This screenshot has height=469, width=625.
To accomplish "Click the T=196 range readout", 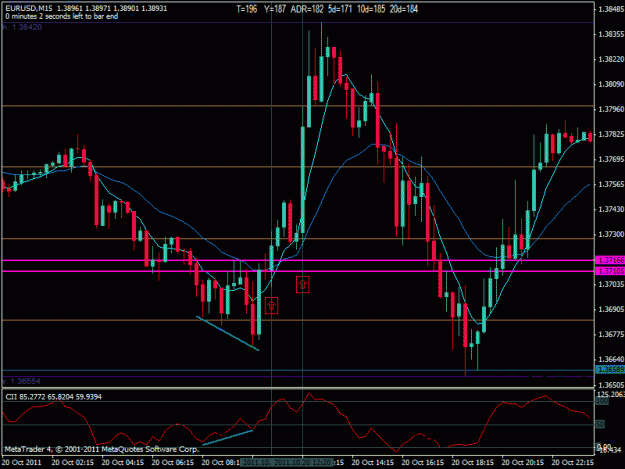I will coord(247,9).
